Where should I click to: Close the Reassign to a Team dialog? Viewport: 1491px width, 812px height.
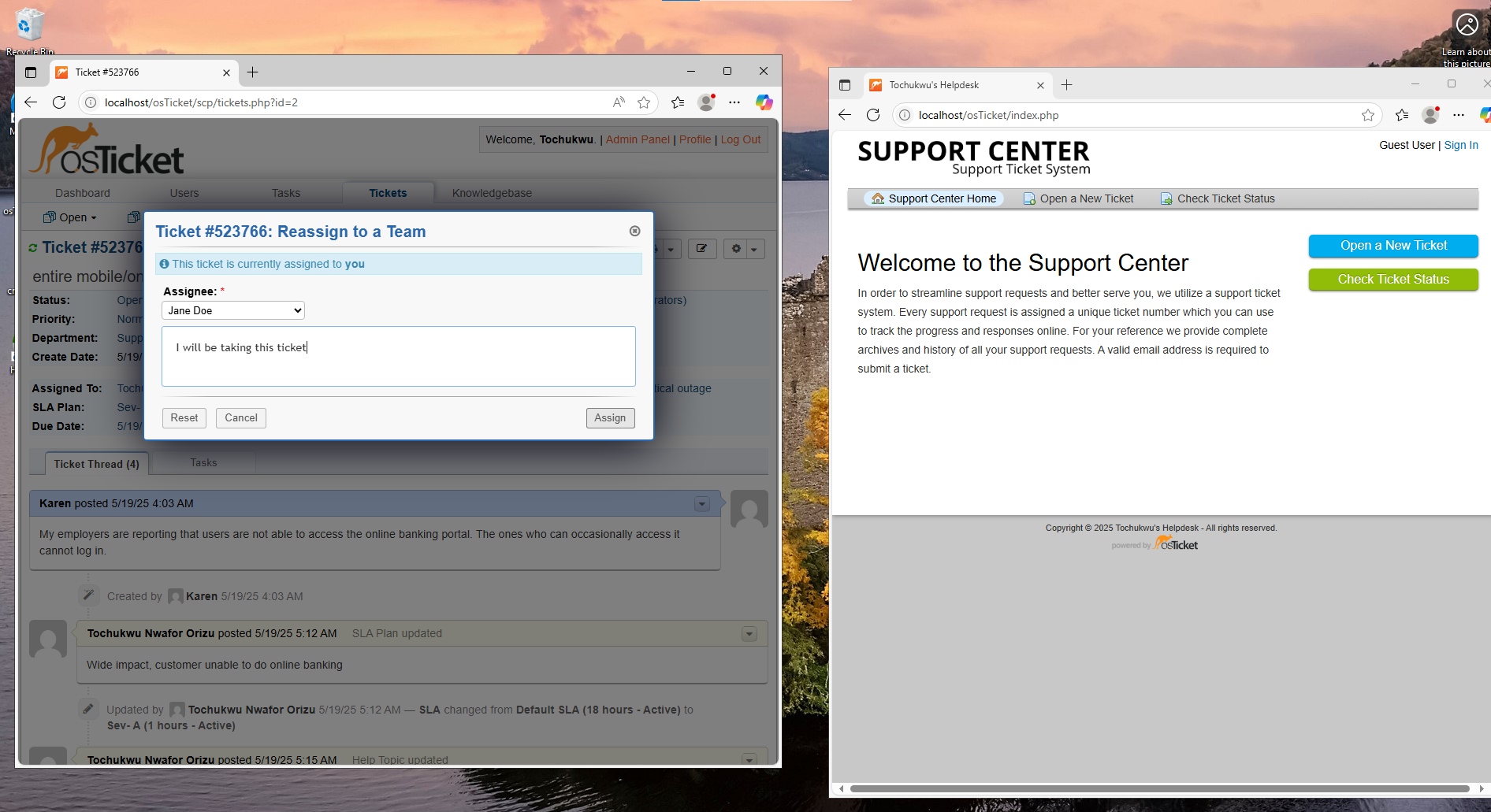click(635, 231)
